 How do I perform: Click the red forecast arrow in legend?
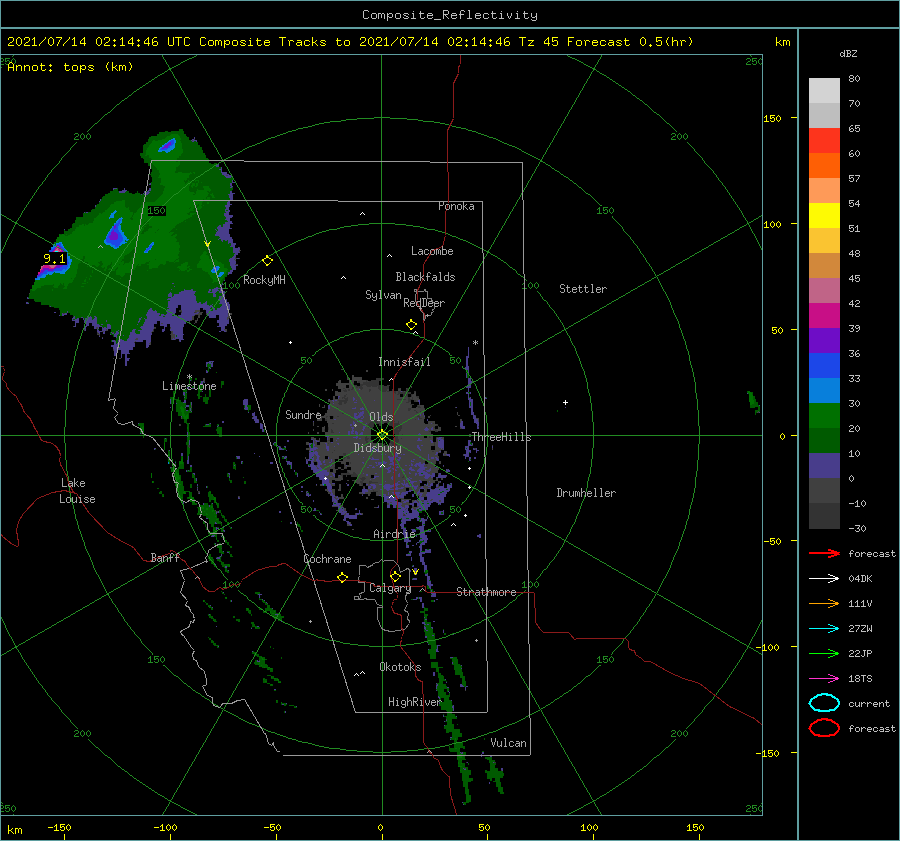824,553
